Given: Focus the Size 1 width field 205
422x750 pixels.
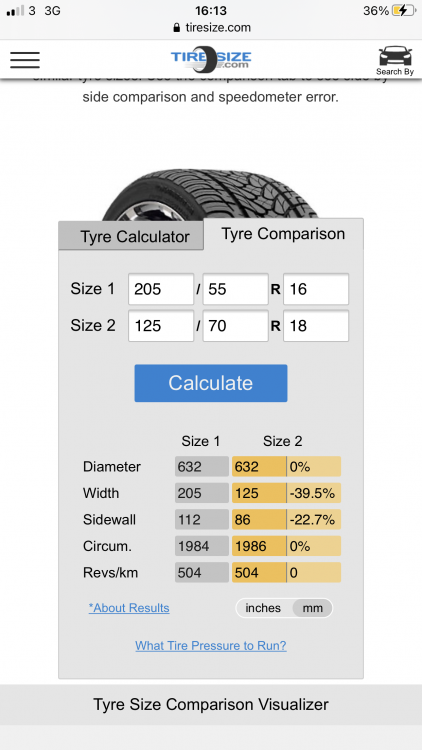Looking at the screenshot, I should (161, 289).
